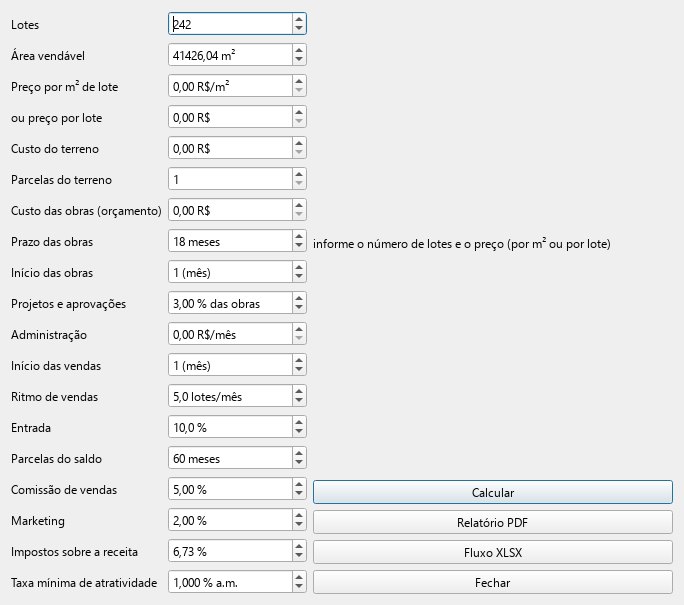
Task: Increase Projetos e aprovações percentage
Action: [x=299, y=298]
